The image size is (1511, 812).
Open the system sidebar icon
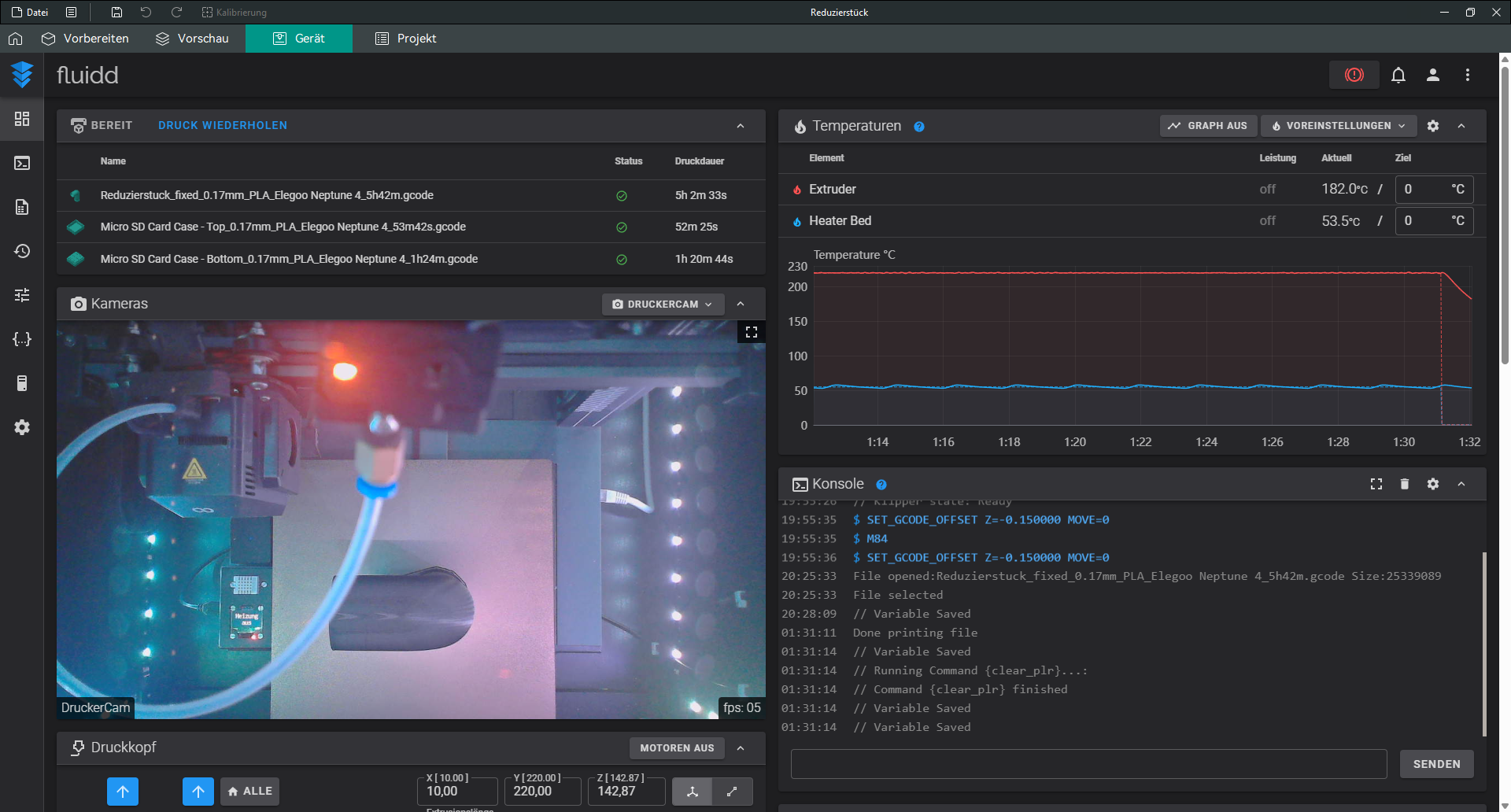click(x=22, y=383)
